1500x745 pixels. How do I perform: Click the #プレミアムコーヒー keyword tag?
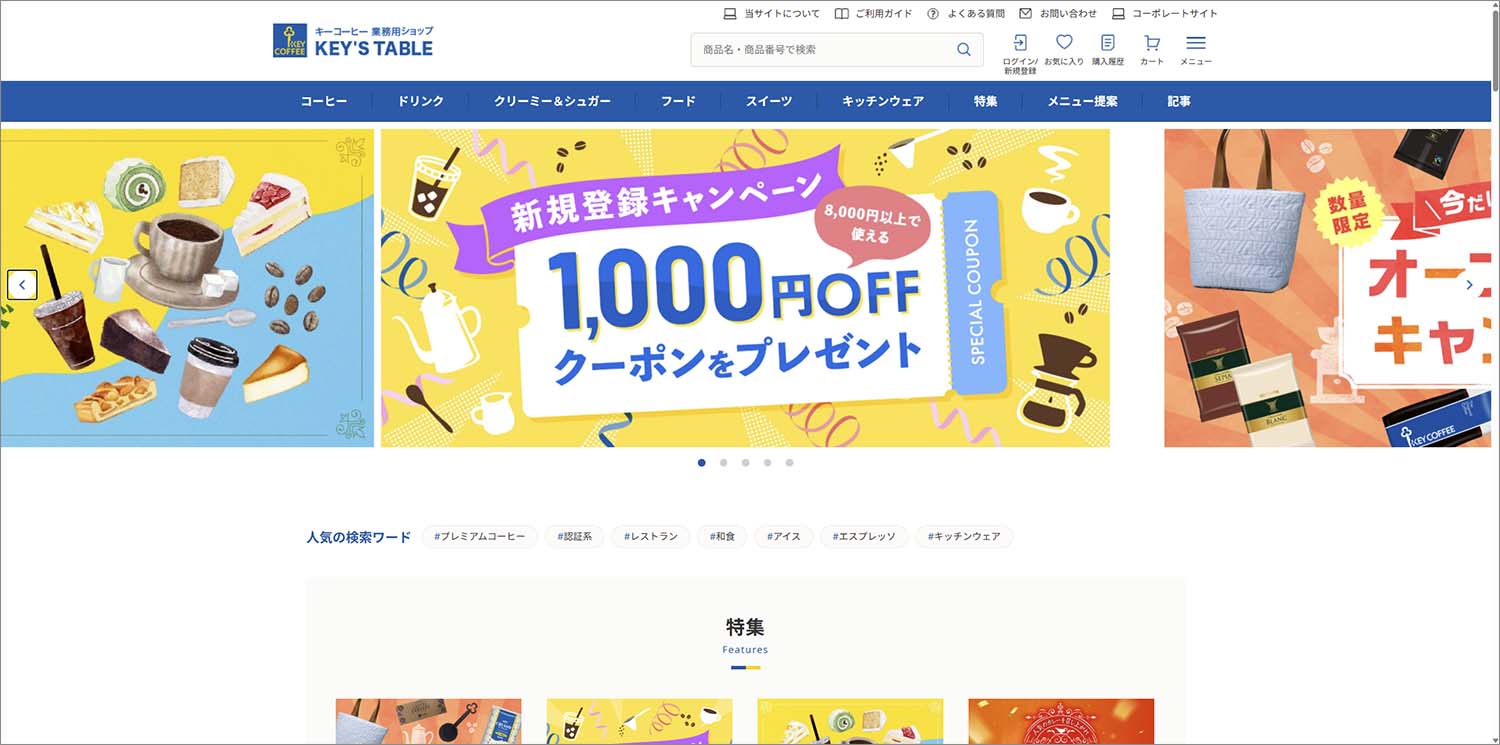point(480,537)
